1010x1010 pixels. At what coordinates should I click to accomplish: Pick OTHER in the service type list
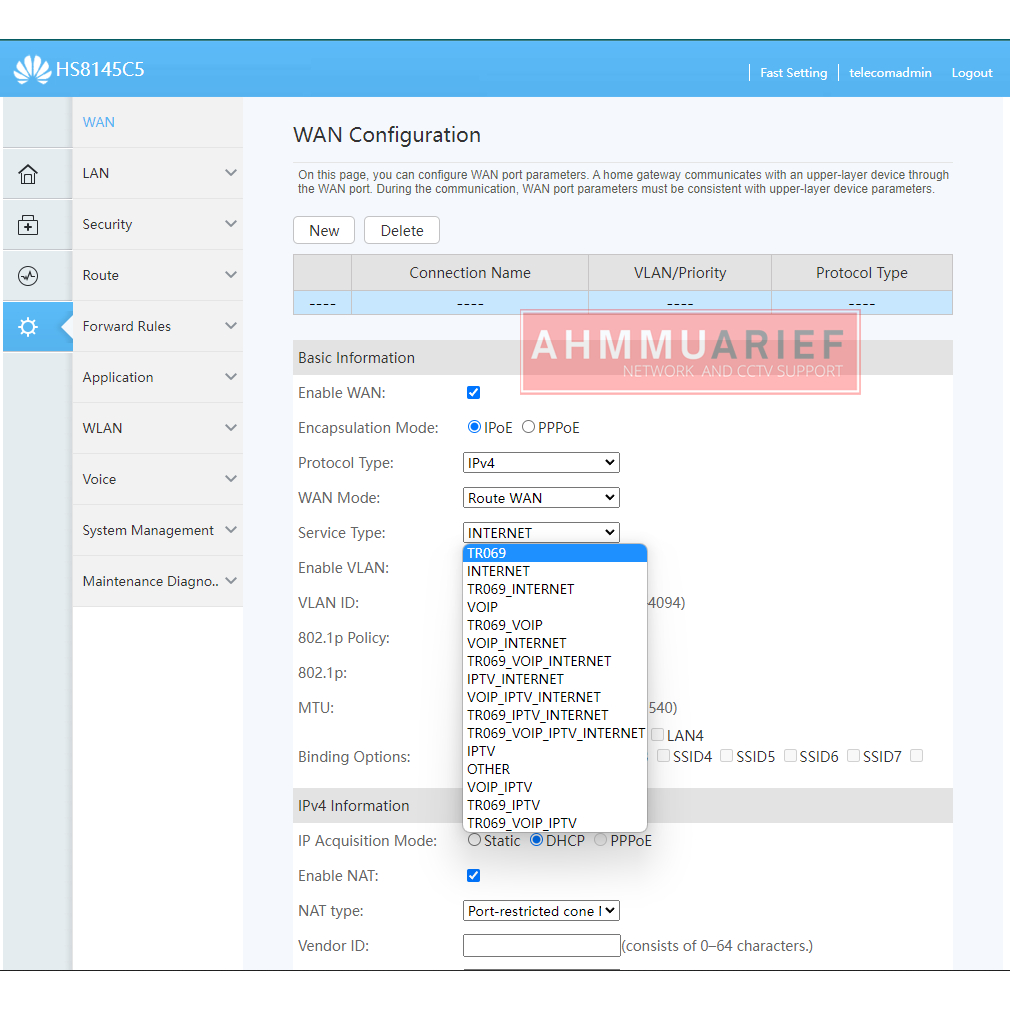pyautogui.click(x=488, y=769)
